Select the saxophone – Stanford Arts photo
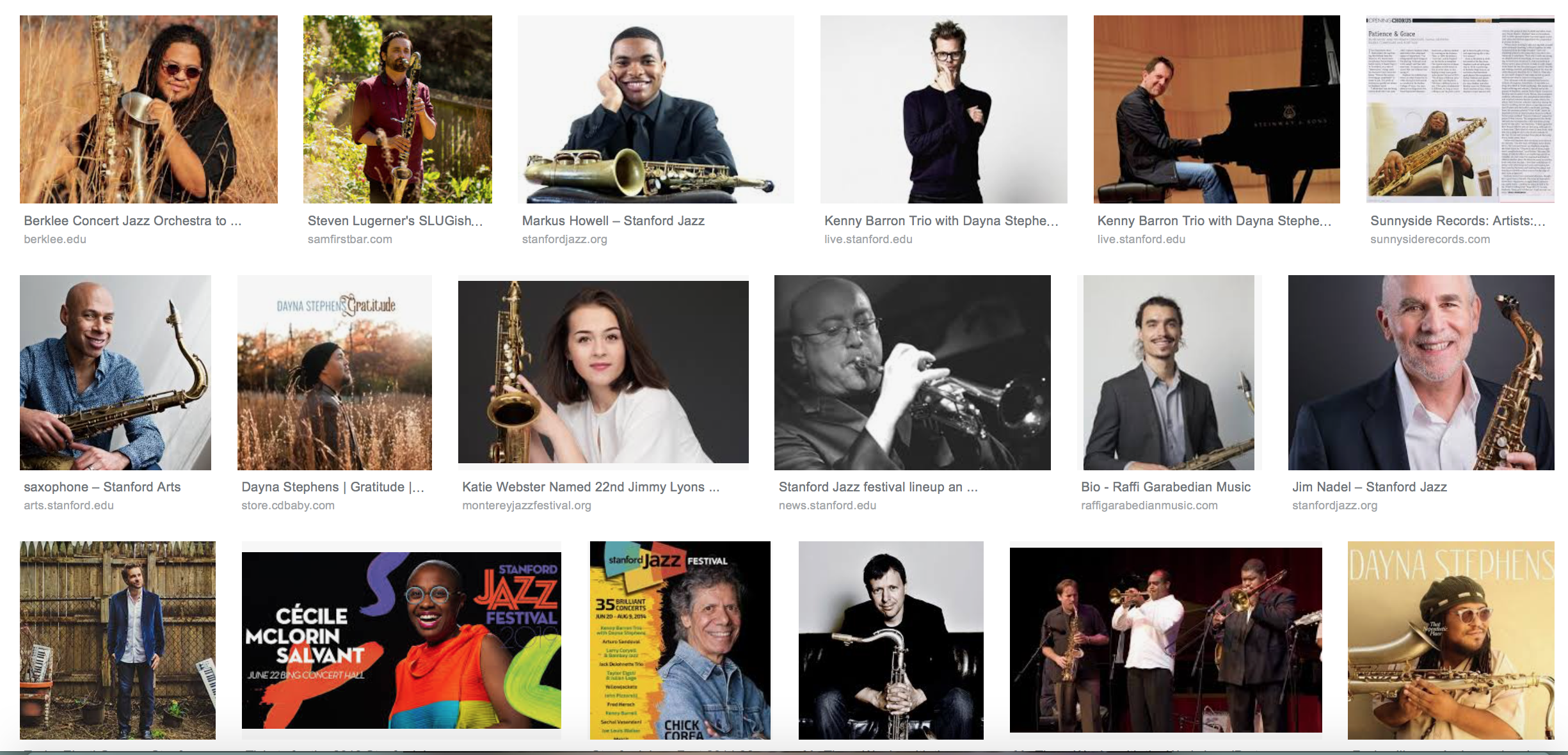This screenshot has height=755, width=1568. (x=115, y=372)
